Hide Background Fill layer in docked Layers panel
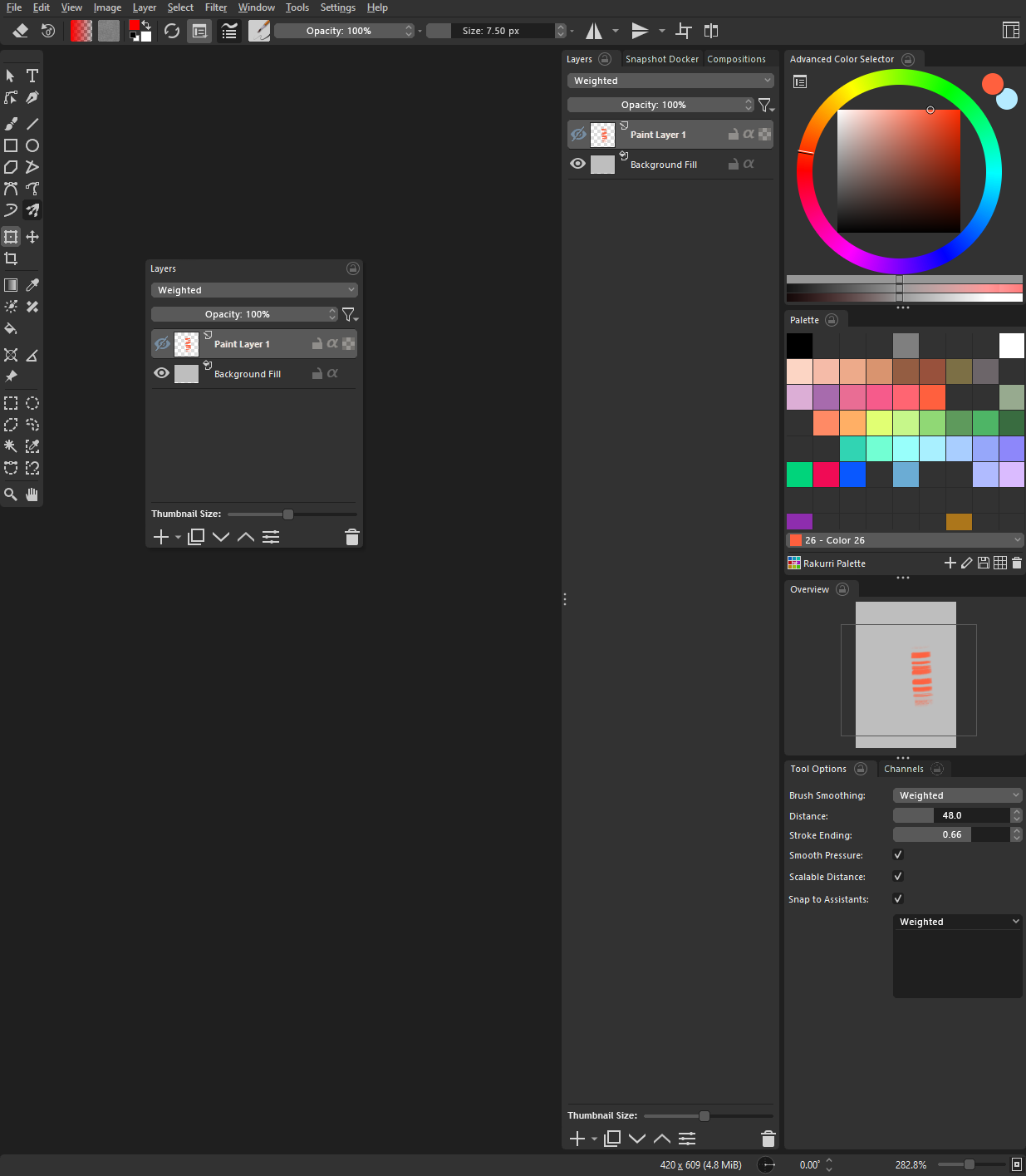The height and width of the screenshot is (1176, 1026). point(578,164)
